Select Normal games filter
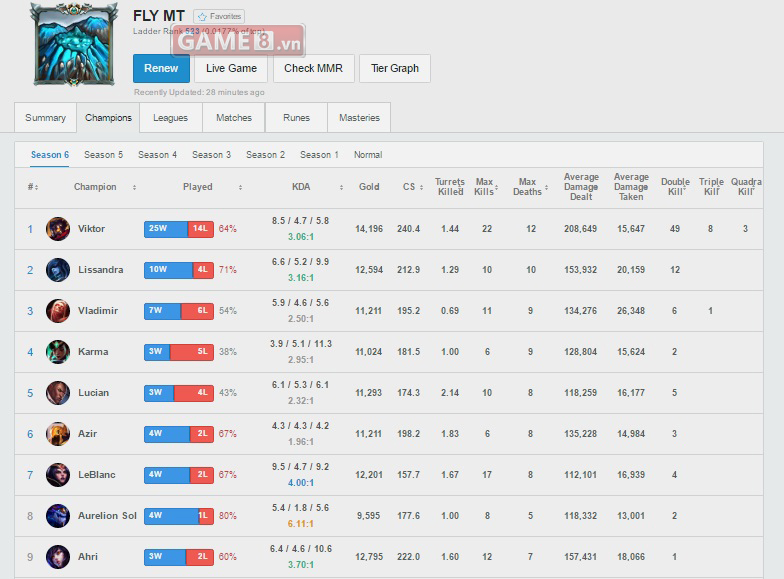The height and width of the screenshot is (579, 784). (368, 155)
